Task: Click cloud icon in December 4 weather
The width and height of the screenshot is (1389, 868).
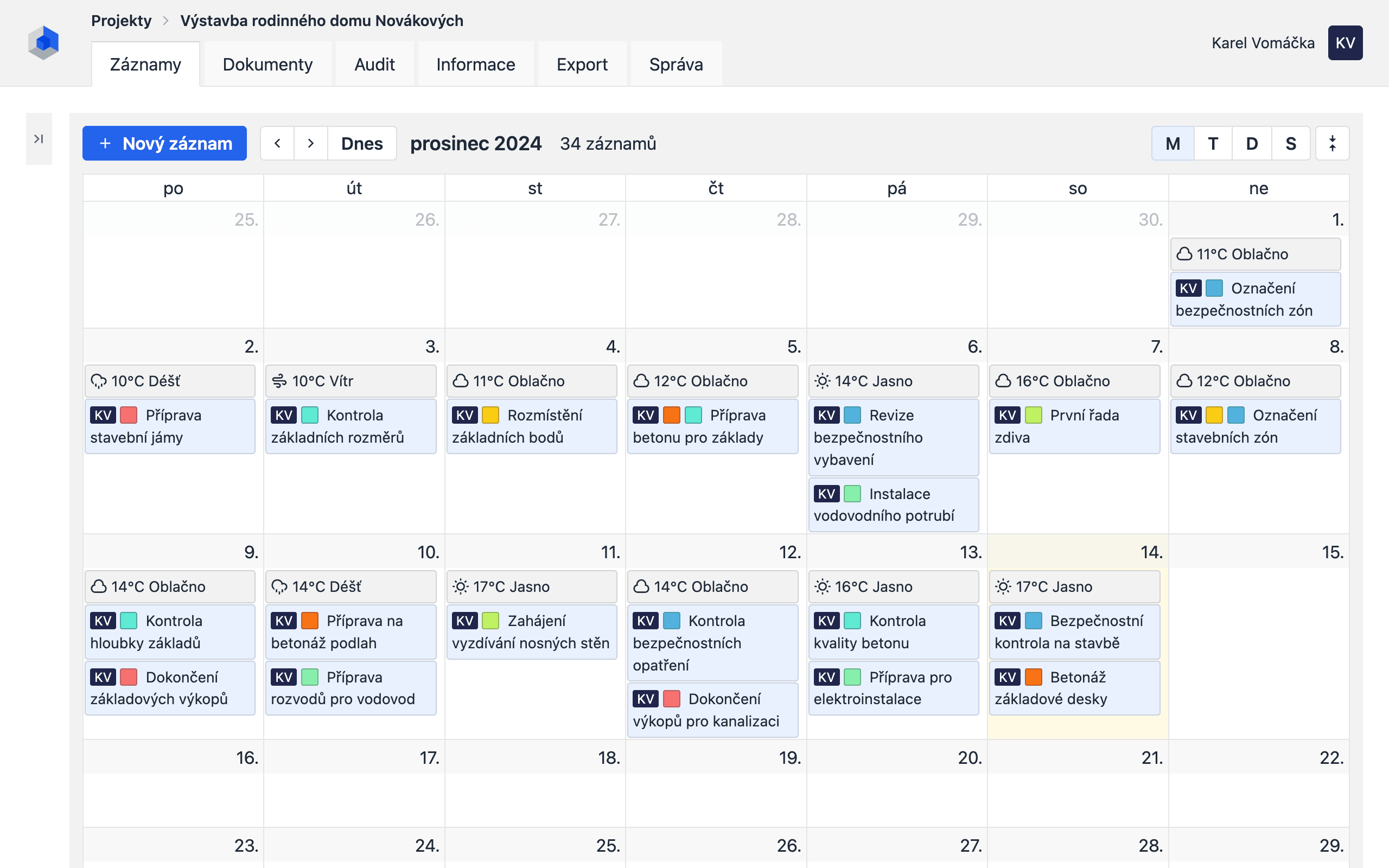Action: pos(460,381)
